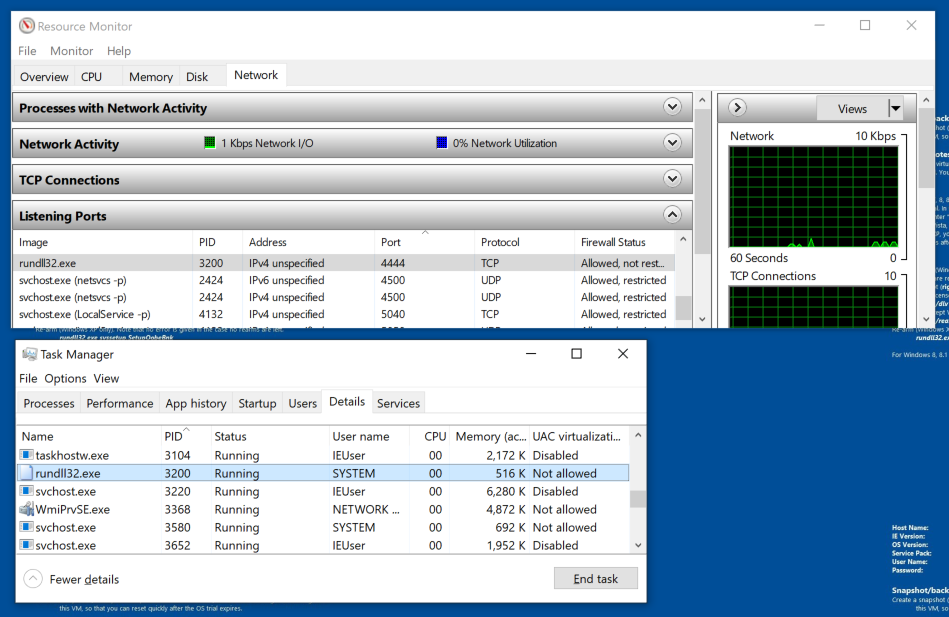Expand the Processes with Network Activity section

tap(672, 107)
